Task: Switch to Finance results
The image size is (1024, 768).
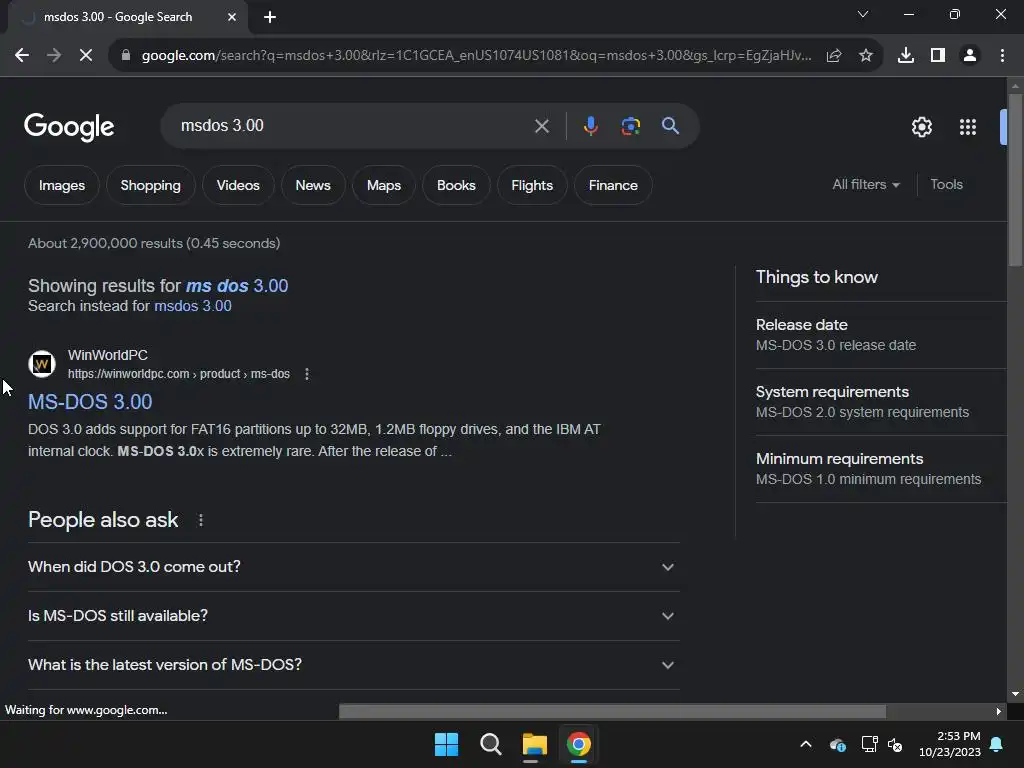Action: 613,185
